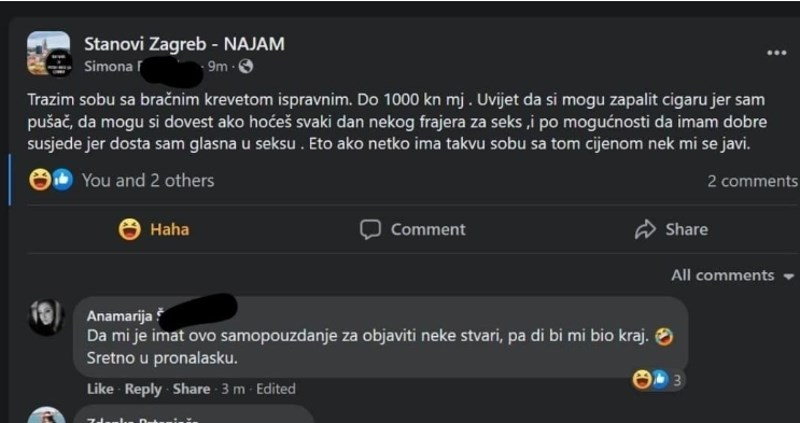800x423 pixels.
Task: View edit history via the Edited label
Action: point(275,389)
